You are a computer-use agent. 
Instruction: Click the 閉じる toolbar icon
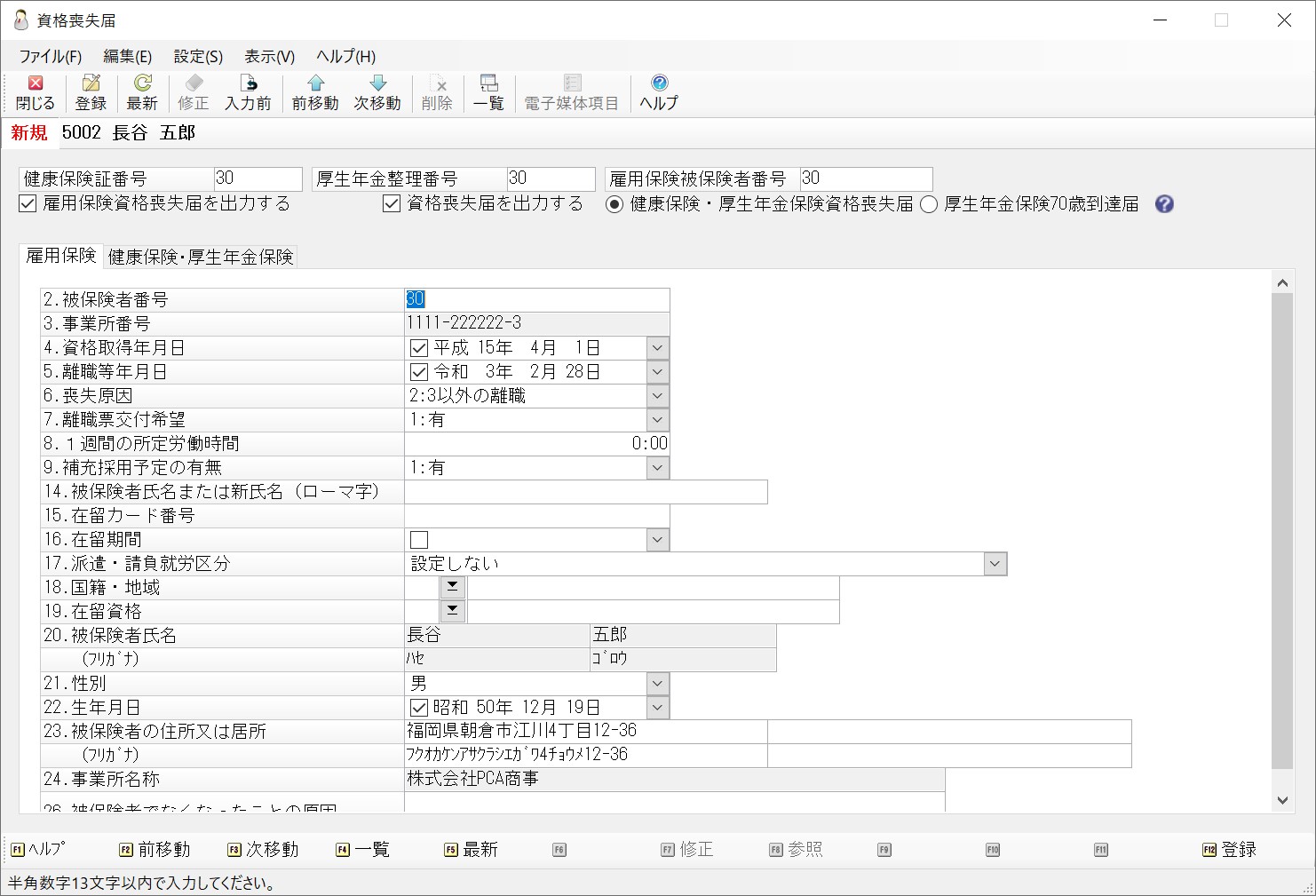[x=36, y=92]
